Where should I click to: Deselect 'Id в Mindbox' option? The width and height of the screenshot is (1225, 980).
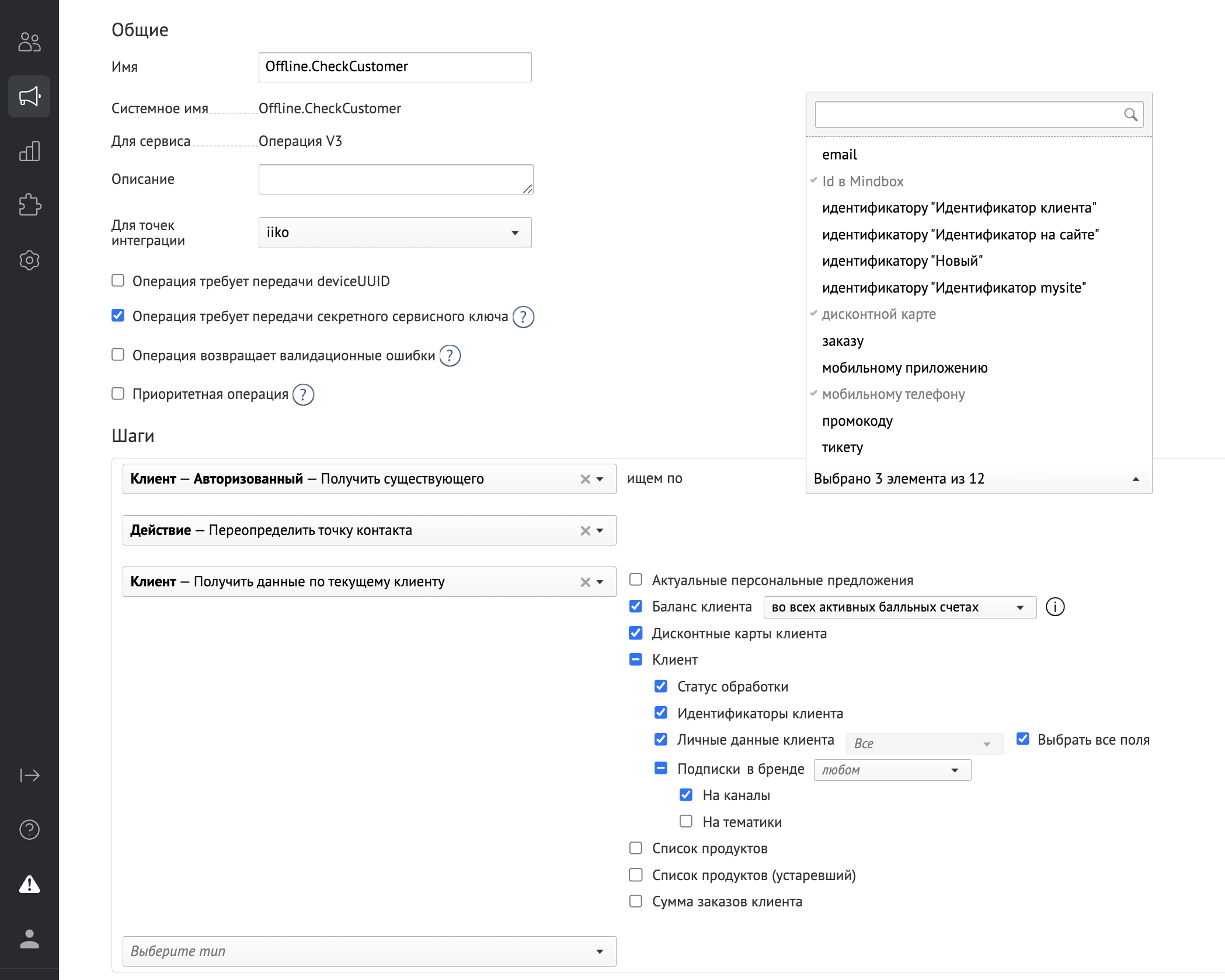(979, 182)
